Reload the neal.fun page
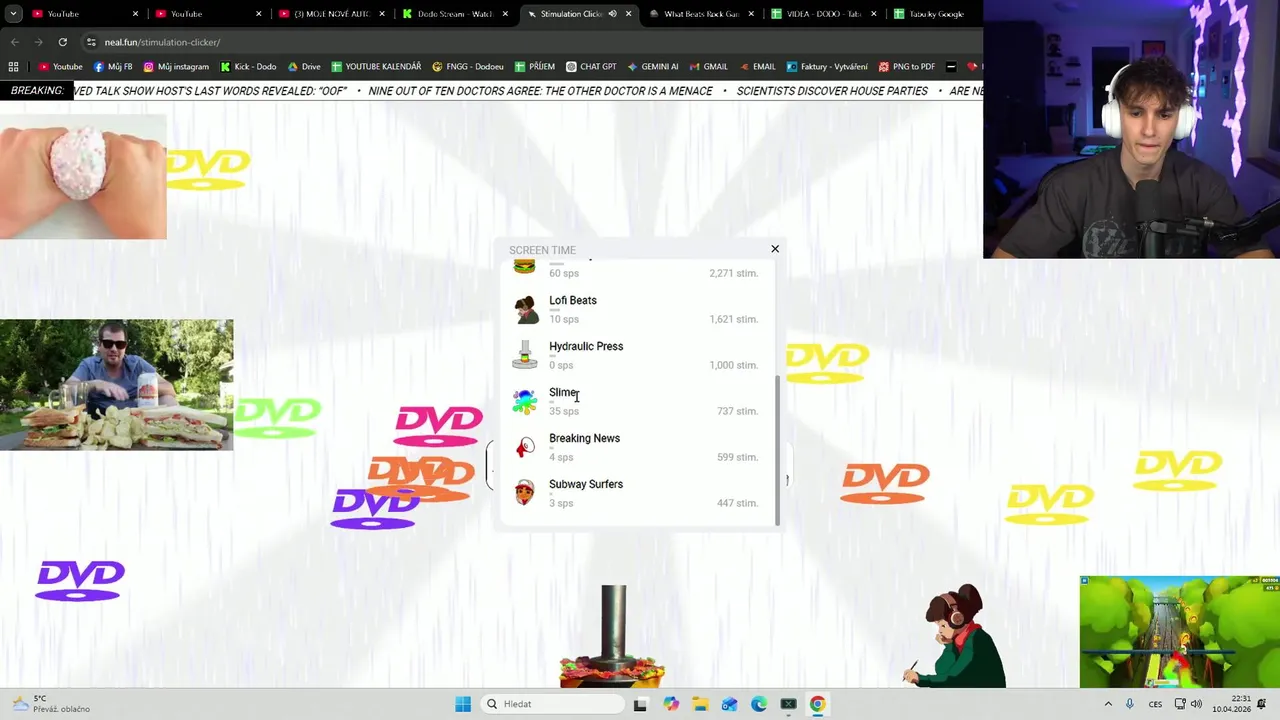The image size is (1280, 720). point(62,42)
